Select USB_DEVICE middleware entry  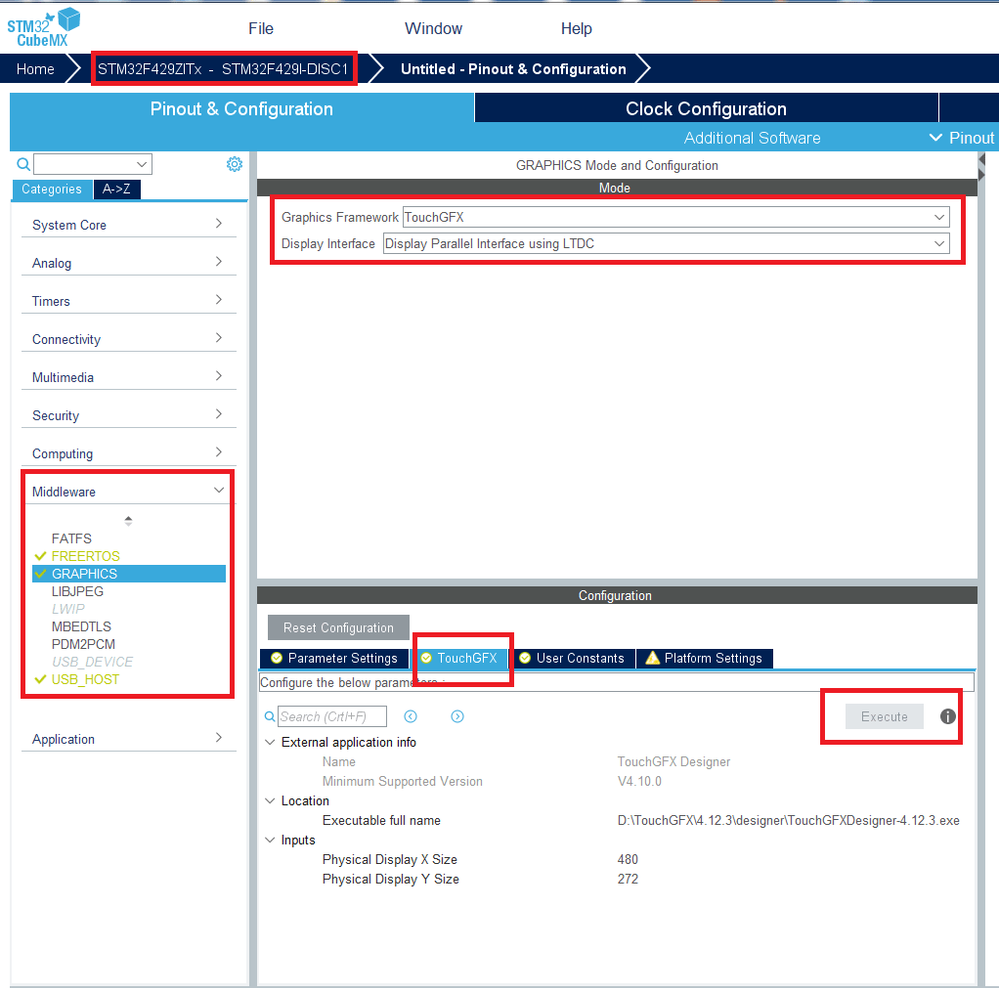pyautogui.click(x=92, y=662)
